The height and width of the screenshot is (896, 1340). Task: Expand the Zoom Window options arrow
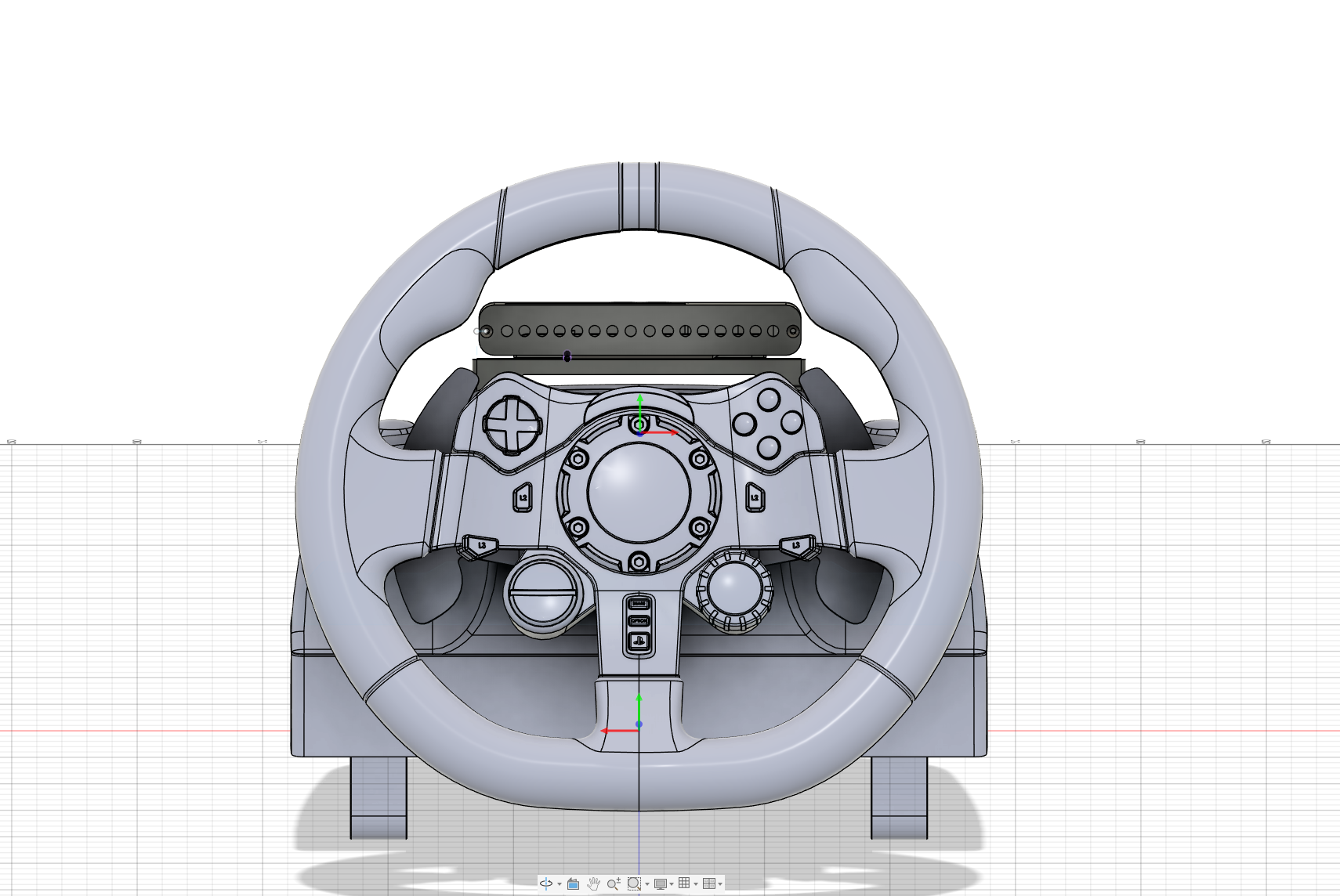647,884
